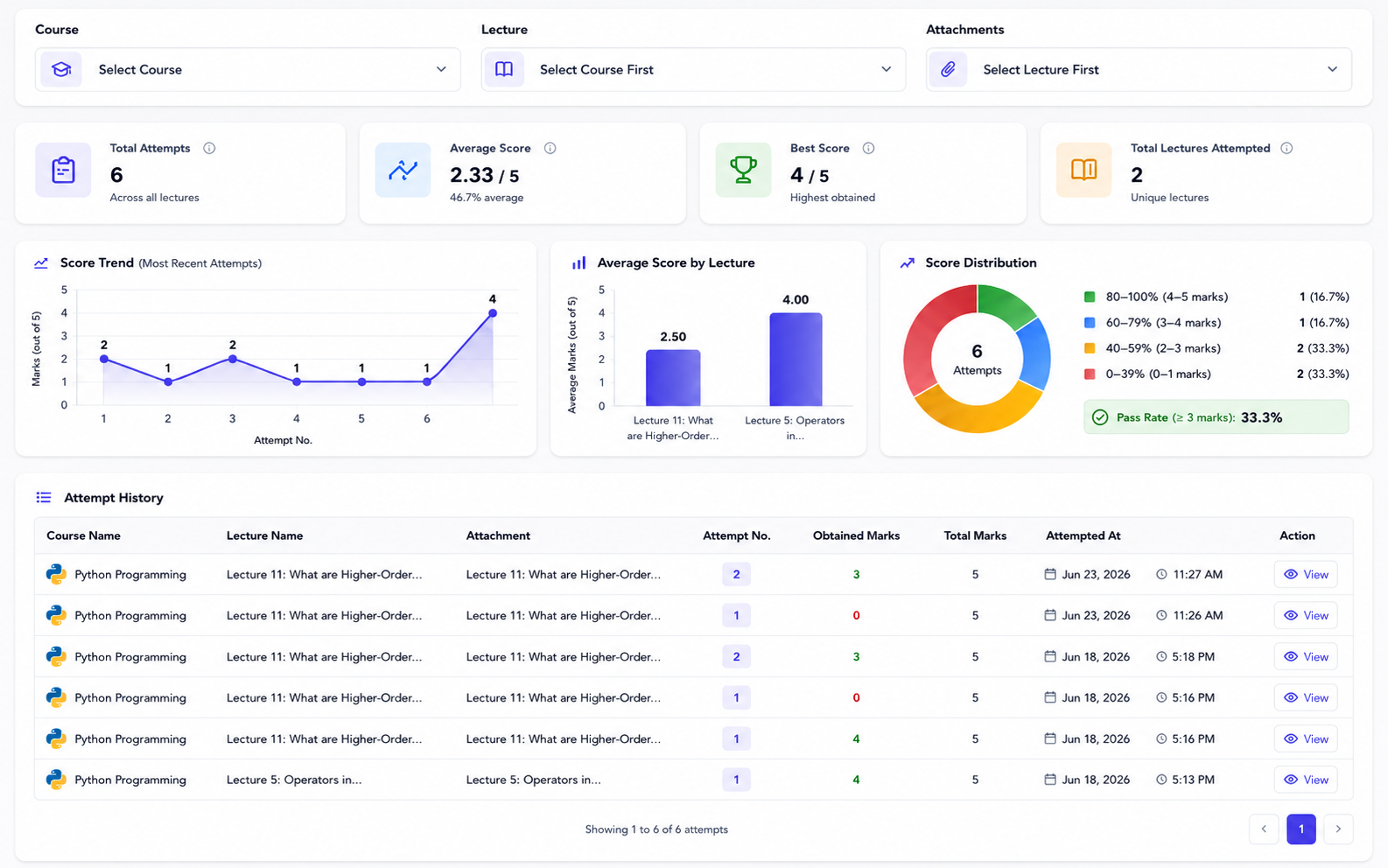Image resolution: width=1388 pixels, height=868 pixels.
Task: Click Python Programming in the 5:16 PM row with 4 marks
Action: (x=130, y=738)
